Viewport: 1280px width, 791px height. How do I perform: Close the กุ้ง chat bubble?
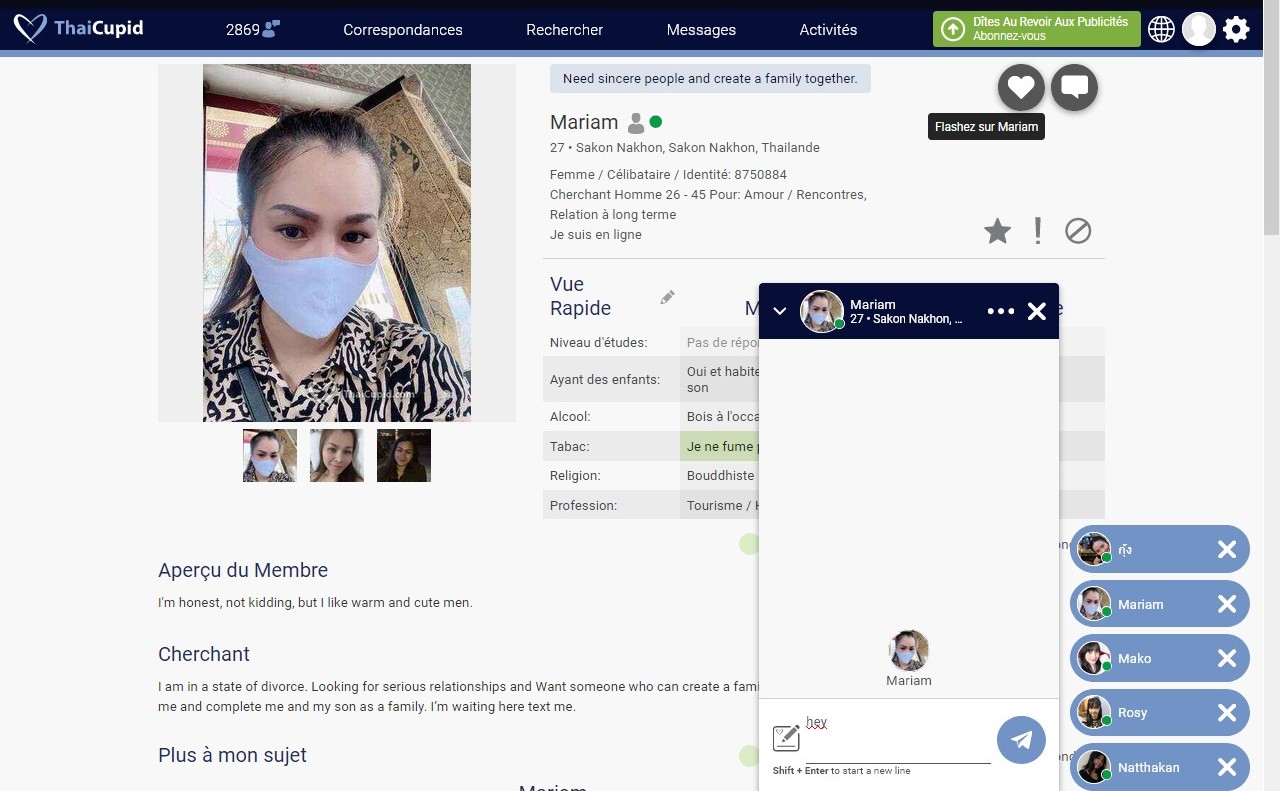1227,549
